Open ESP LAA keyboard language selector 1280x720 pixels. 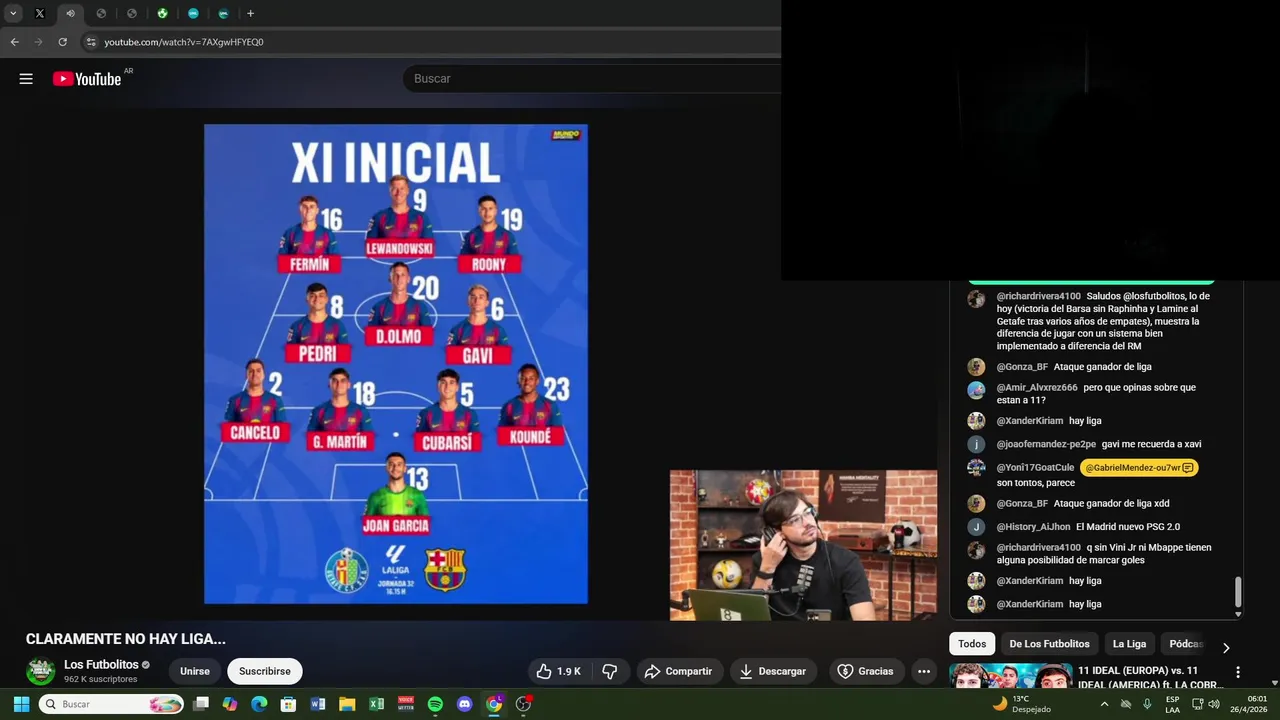tap(1172, 704)
